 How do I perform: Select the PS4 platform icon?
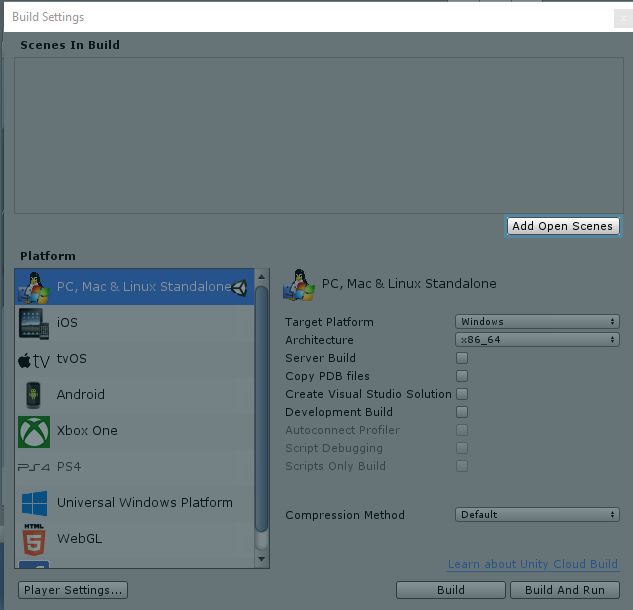[33, 467]
